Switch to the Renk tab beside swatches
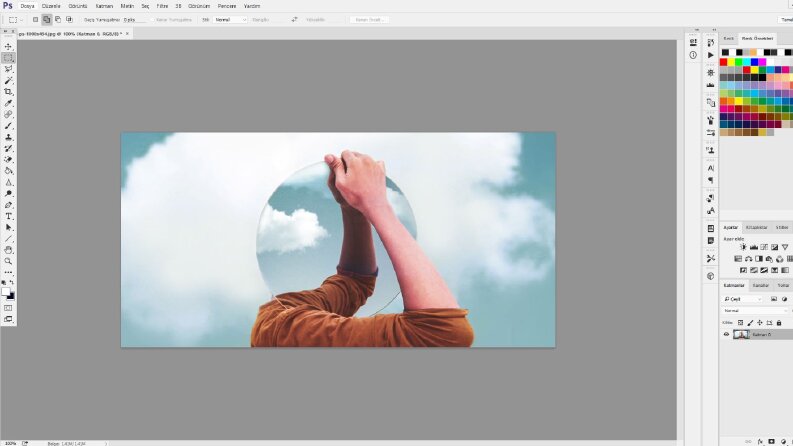The width and height of the screenshot is (793, 446). tap(729, 38)
